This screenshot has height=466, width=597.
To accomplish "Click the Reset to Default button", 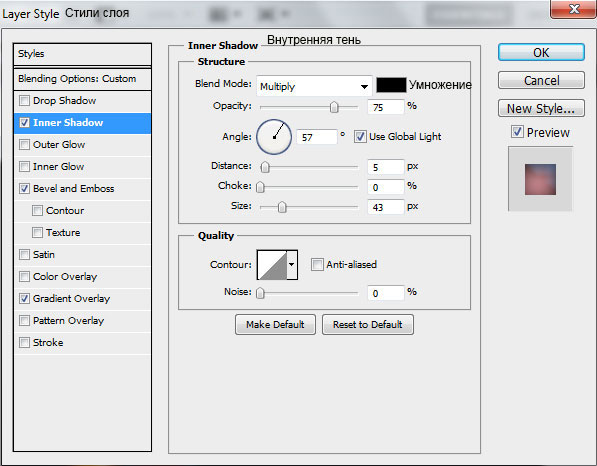I will pyautogui.click(x=367, y=324).
